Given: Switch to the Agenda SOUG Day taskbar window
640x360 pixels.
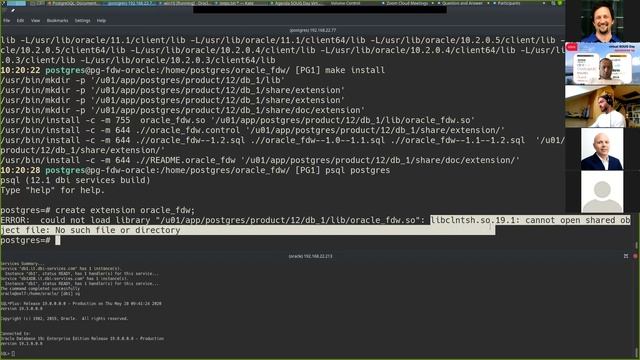Looking at the screenshot, I should coord(296,3).
